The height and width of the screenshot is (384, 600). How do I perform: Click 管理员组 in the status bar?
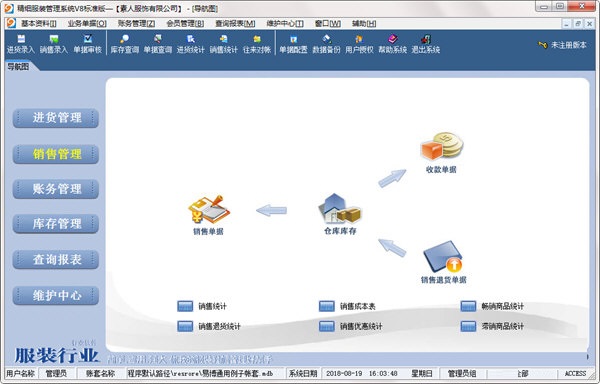pos(461,374)
